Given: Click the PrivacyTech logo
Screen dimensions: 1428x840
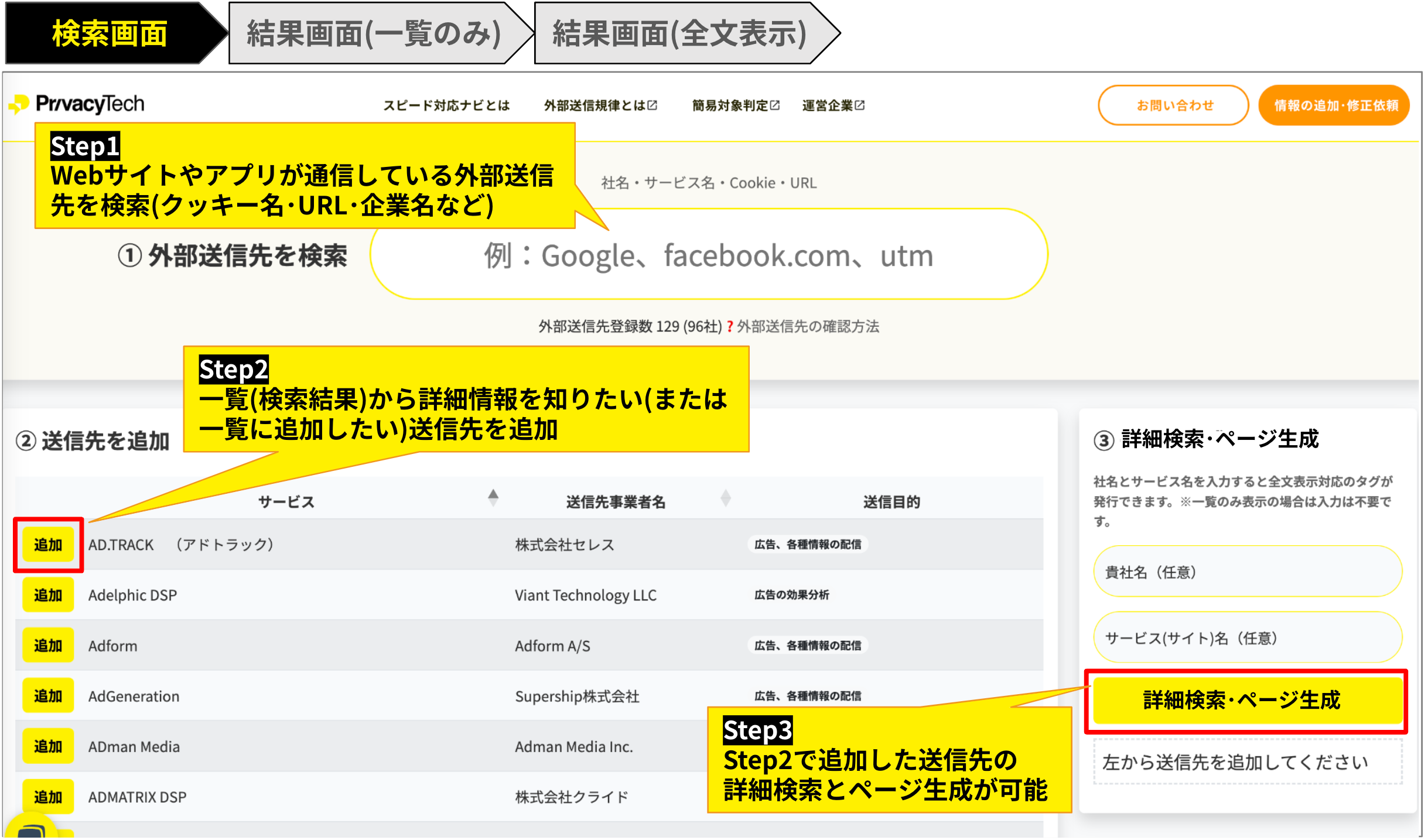Looking at the screenshot, I should coord(77,104).
